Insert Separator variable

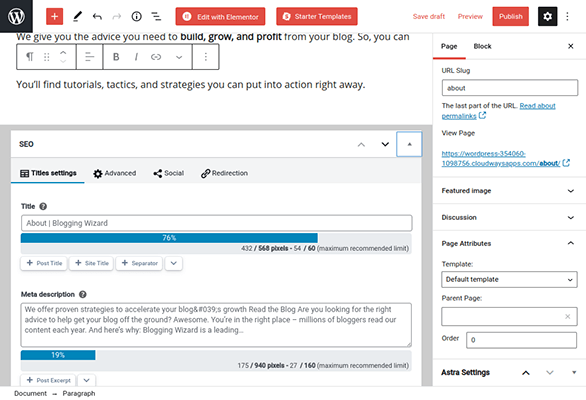139,263
